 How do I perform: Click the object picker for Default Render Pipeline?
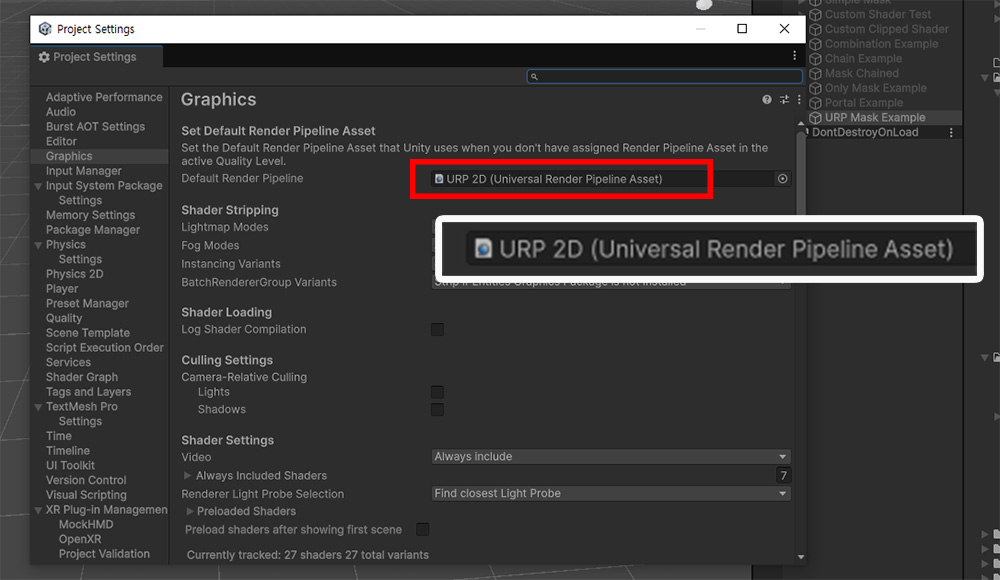(783, 179)
